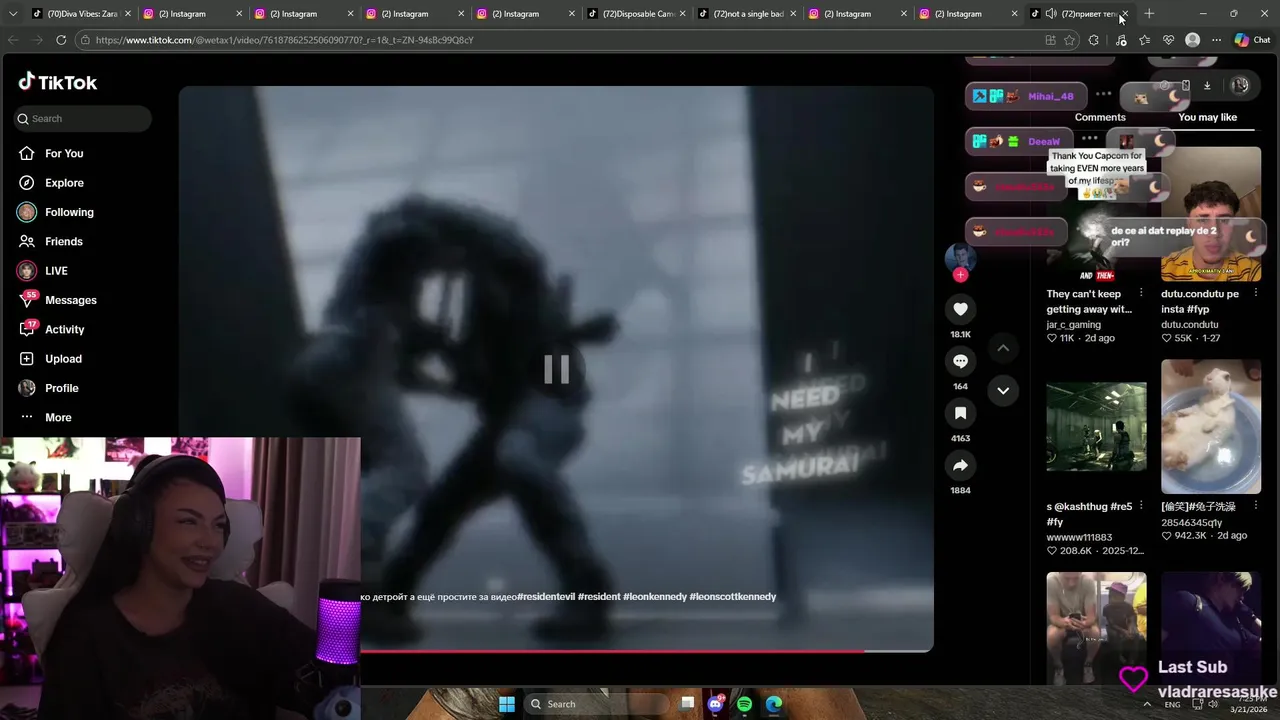Open the wwwww111883 RE5 video thumbnail

(x=1096, y=427)
